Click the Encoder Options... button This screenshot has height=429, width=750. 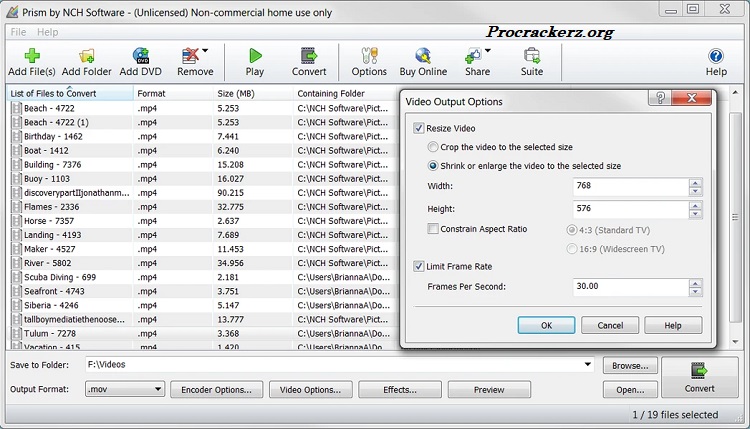[217, 390]
